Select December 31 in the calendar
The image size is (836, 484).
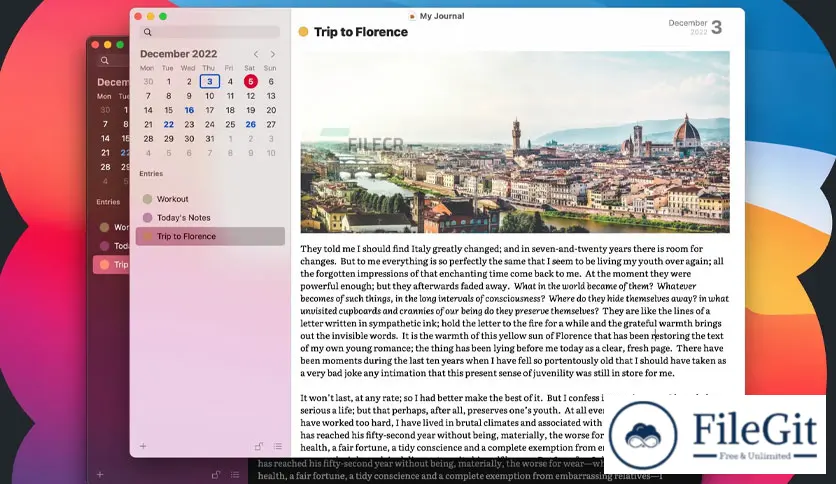210,139
